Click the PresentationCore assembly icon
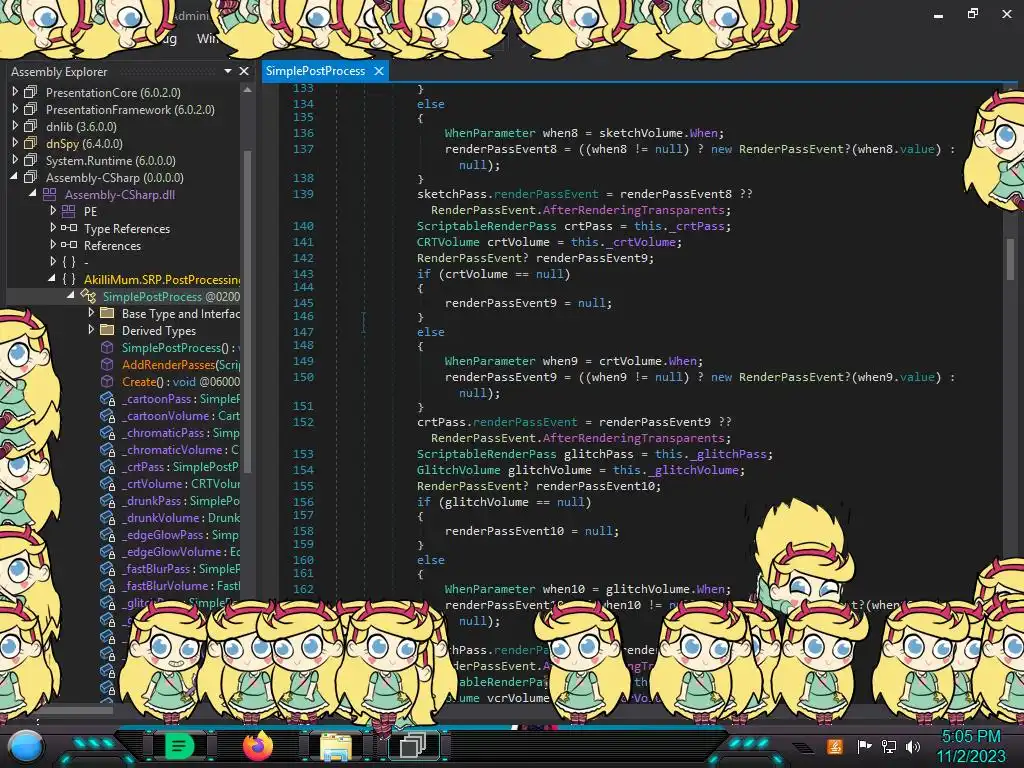Screen dimensions: 1024x768 [x=31, y=92]
